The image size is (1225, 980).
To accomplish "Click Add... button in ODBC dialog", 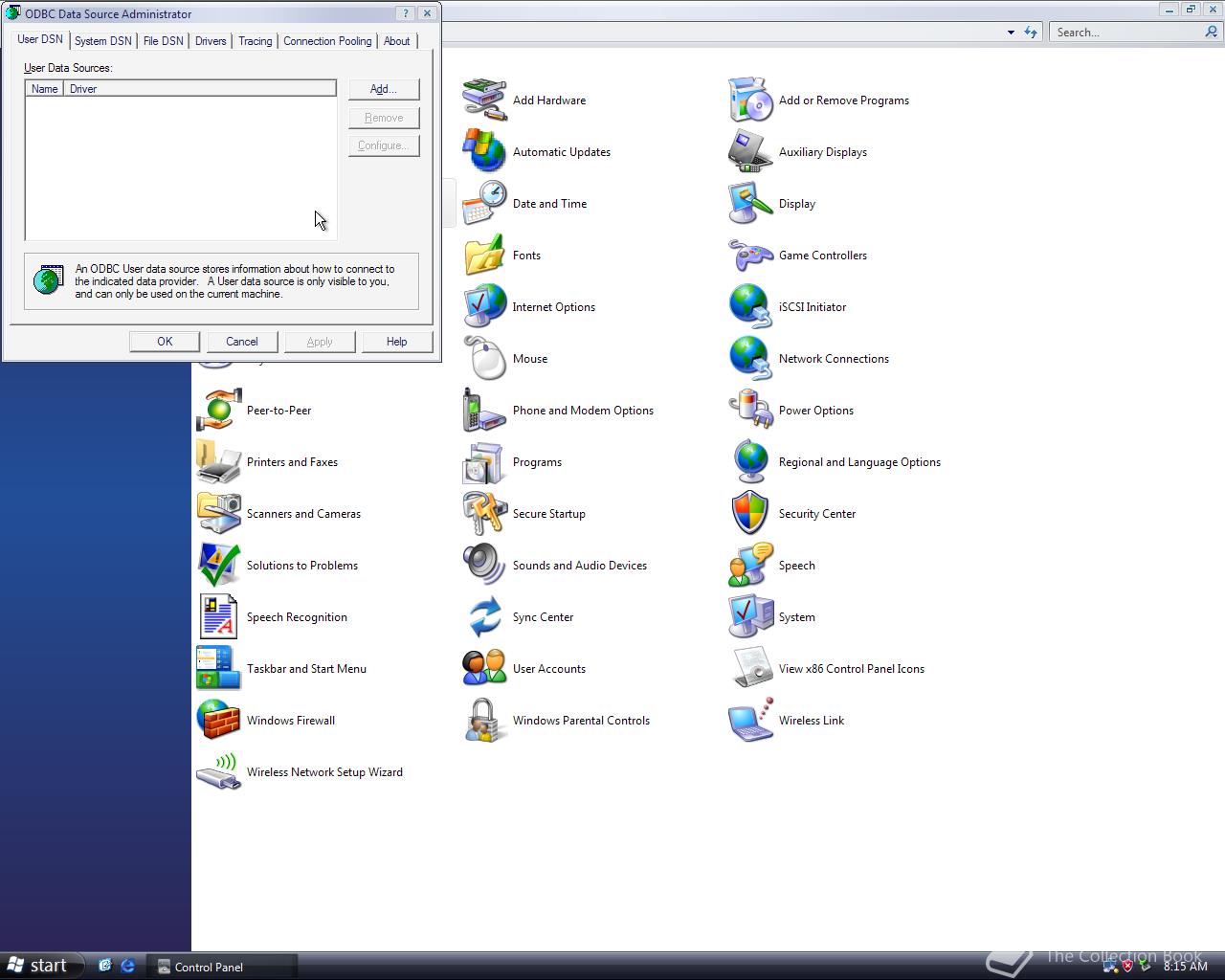I will 384,89.
